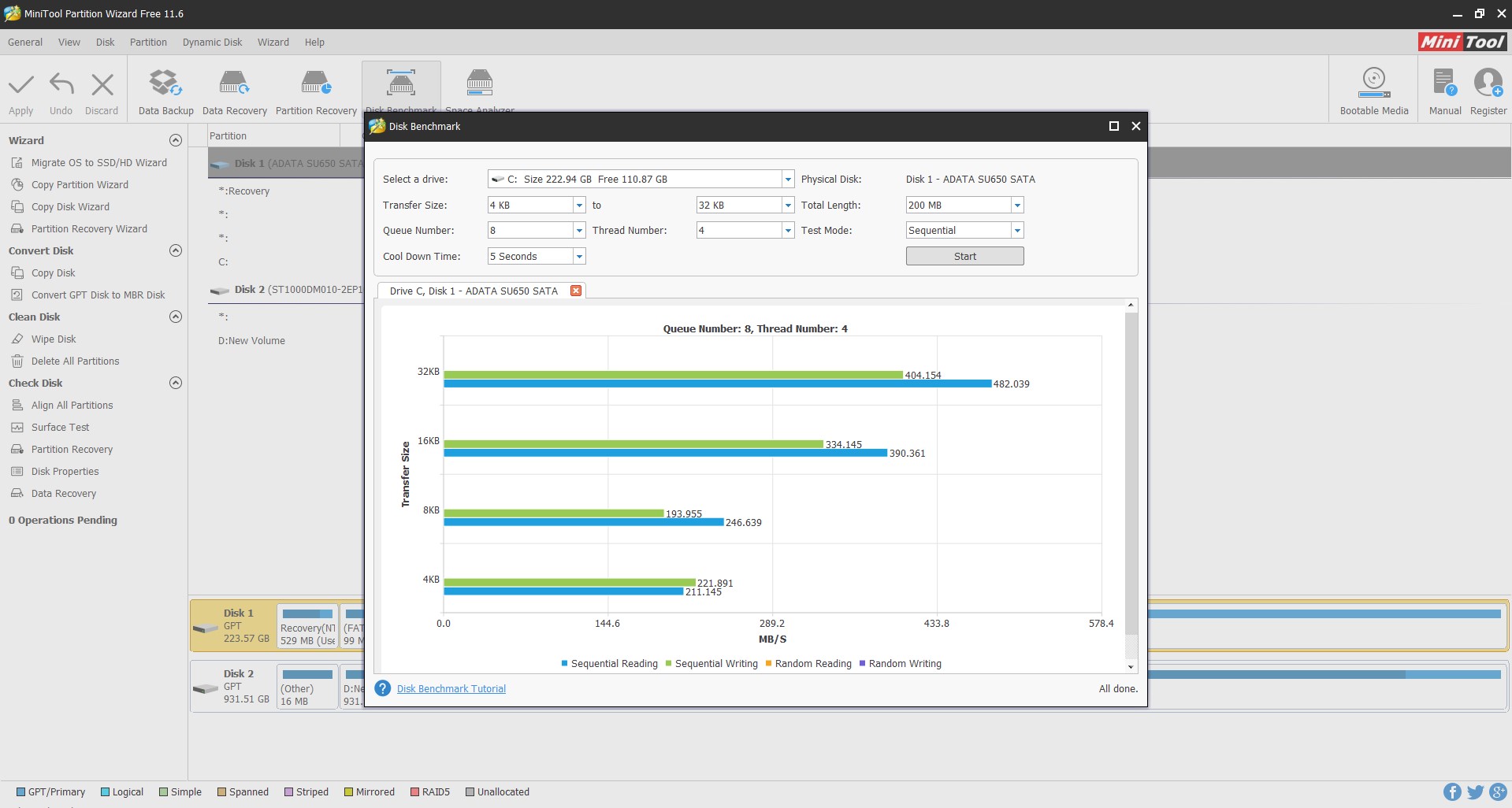Image resolution: width=1512 pixels, height=808 pixels.
Task: Collapse the Clean Disk sidebar section
Action: 176,317
